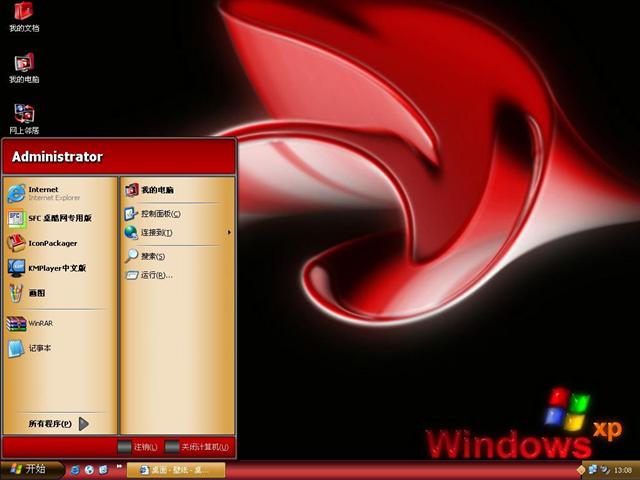Image resolution: width=640 pixels, height=480 pixels.
Task: Open 画图 paint program
Action: point(60,293)
